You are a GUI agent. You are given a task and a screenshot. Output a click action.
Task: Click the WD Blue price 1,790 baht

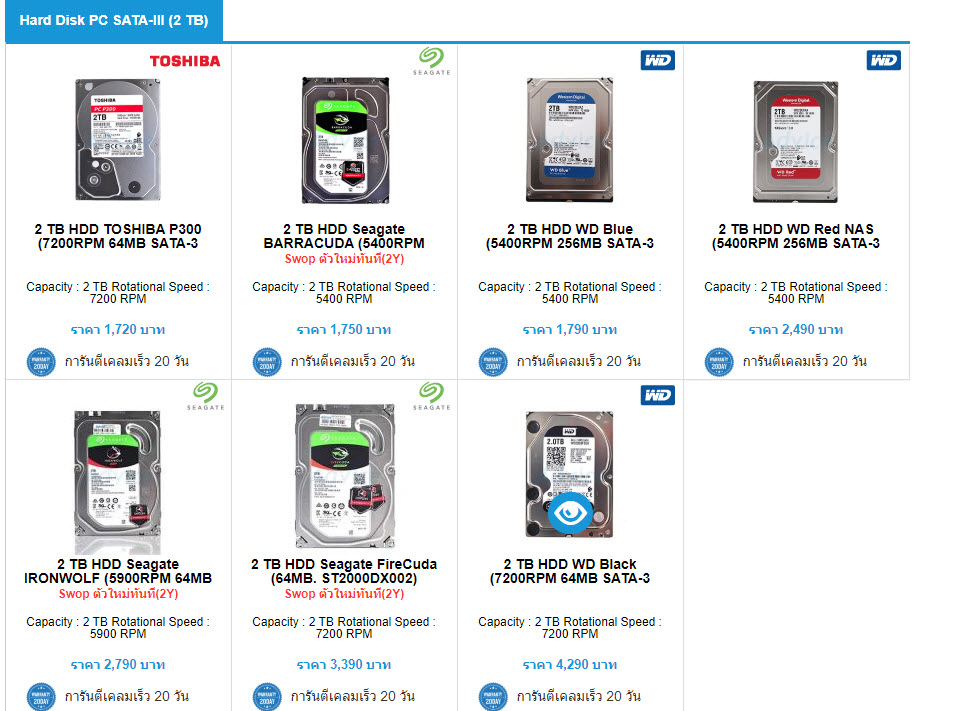pyautogui.click(x=570, y=329)
